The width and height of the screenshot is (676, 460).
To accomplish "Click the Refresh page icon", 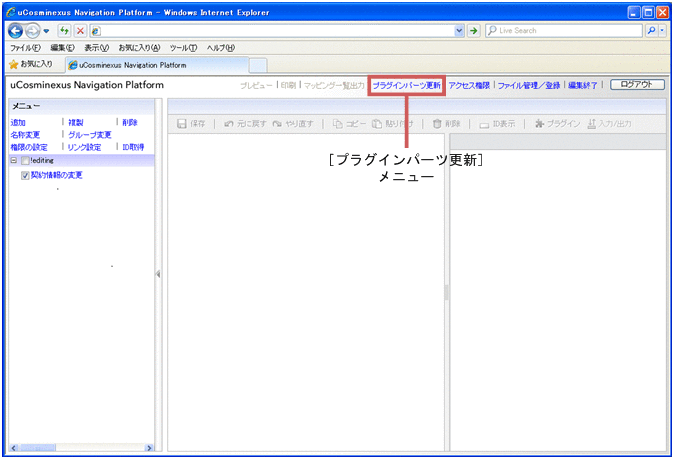I will (65, 31).
